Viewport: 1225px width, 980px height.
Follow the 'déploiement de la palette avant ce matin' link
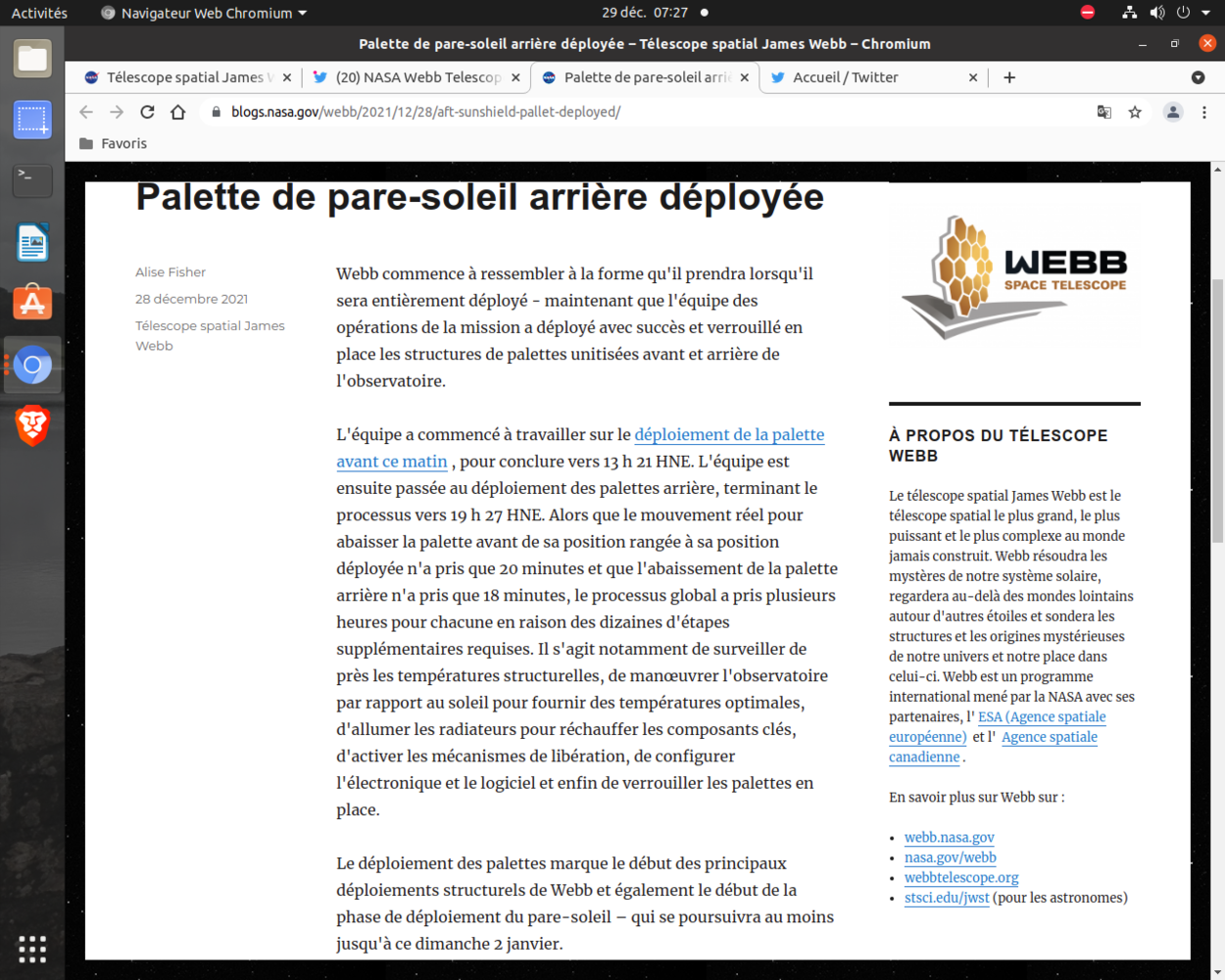click(x=730, y=435)
